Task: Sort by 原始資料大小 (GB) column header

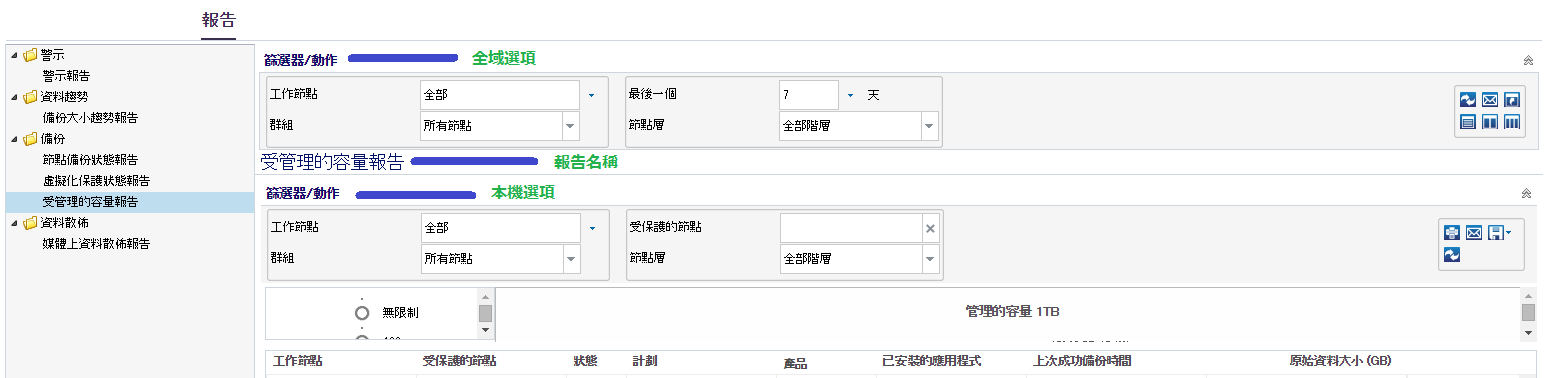Action: (1340, 360)
